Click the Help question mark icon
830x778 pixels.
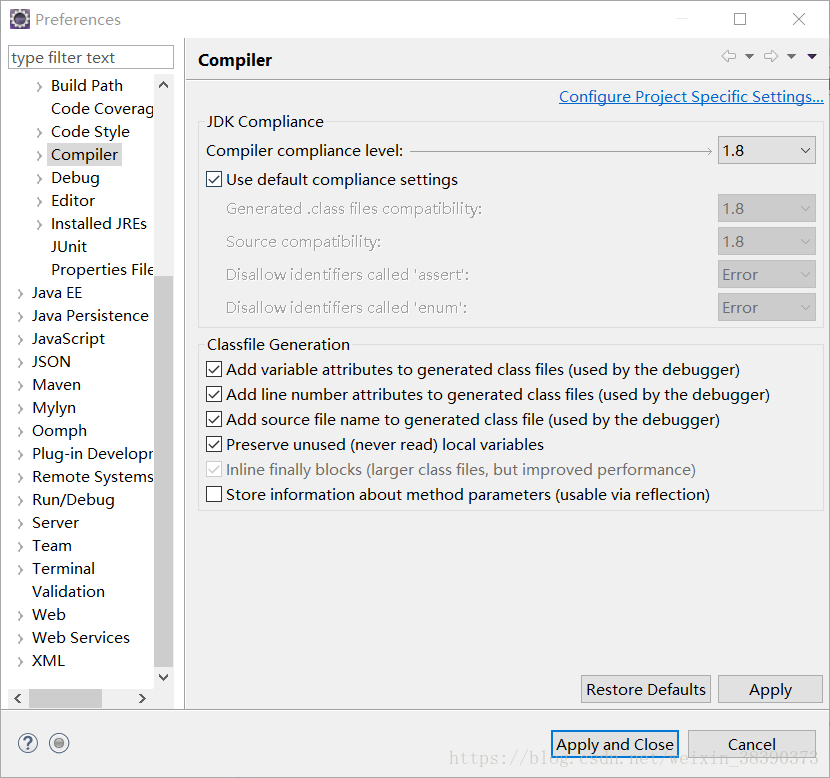[28, 743]
